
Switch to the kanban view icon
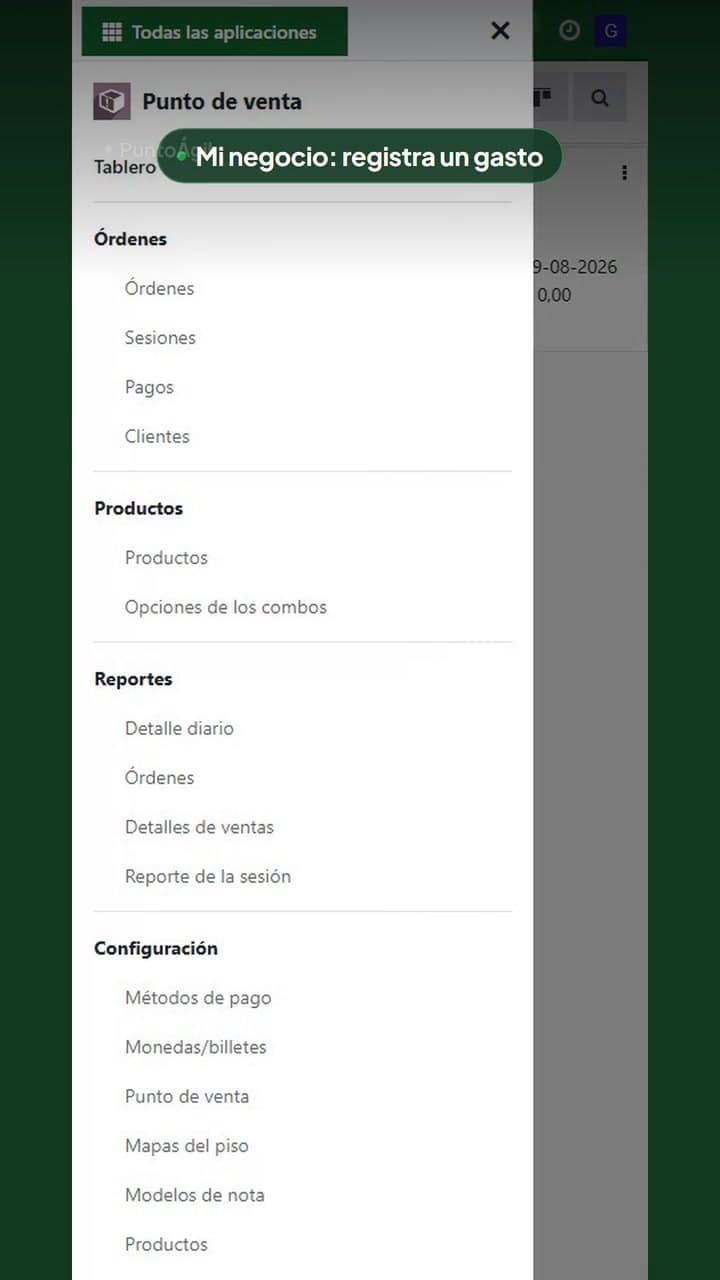tap(543, 97)
